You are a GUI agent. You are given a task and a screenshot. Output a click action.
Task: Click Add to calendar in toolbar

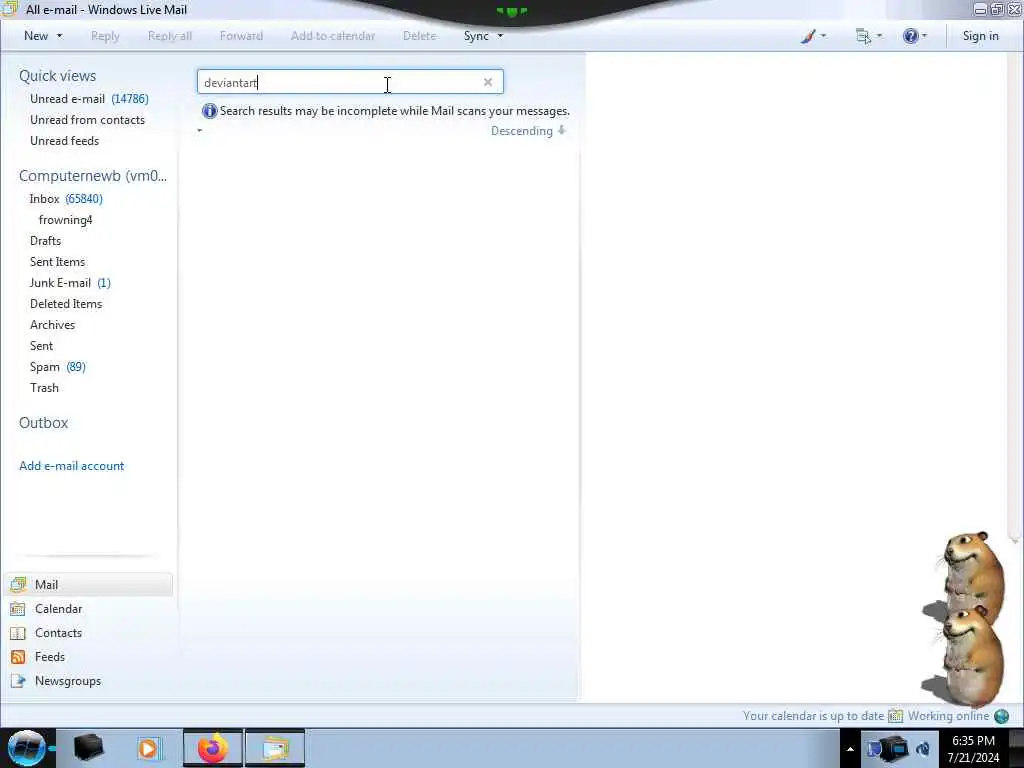(x=333, y=36)
